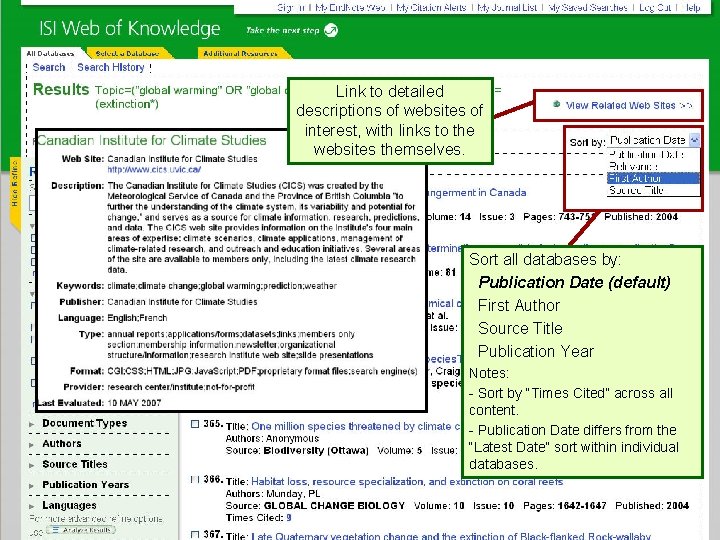Click Help in the top bar
This screenshot has height=540, width=720.
pyautogui.click(x=691, y=7)
